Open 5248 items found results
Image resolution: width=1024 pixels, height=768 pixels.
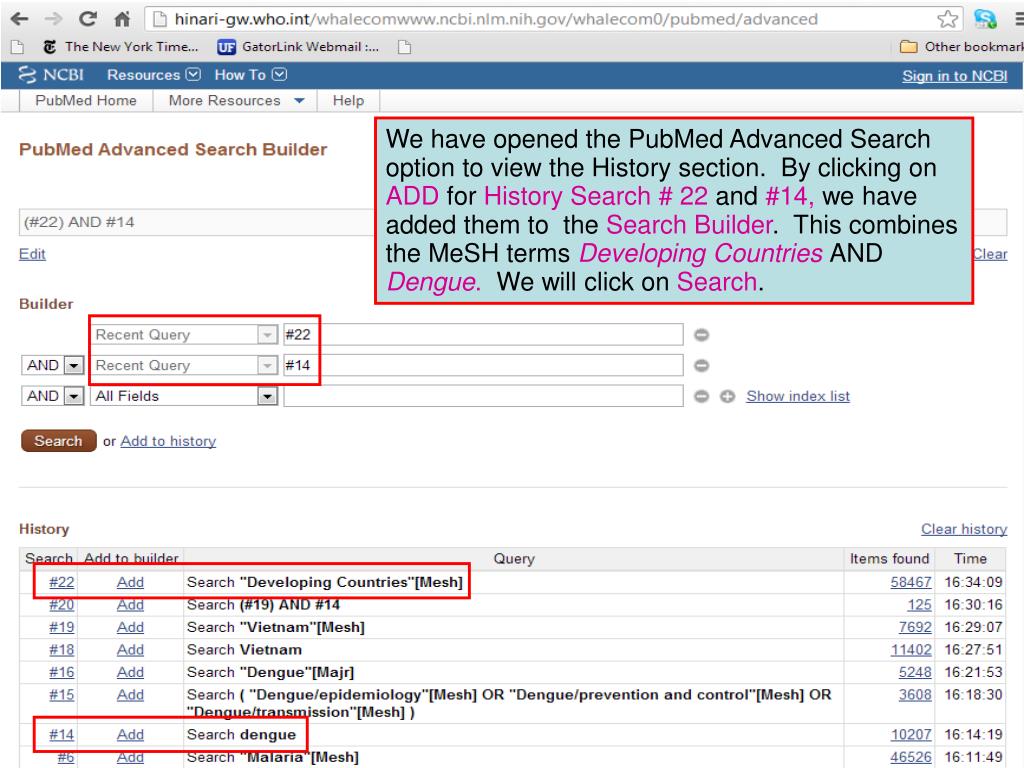click(915, 673)
